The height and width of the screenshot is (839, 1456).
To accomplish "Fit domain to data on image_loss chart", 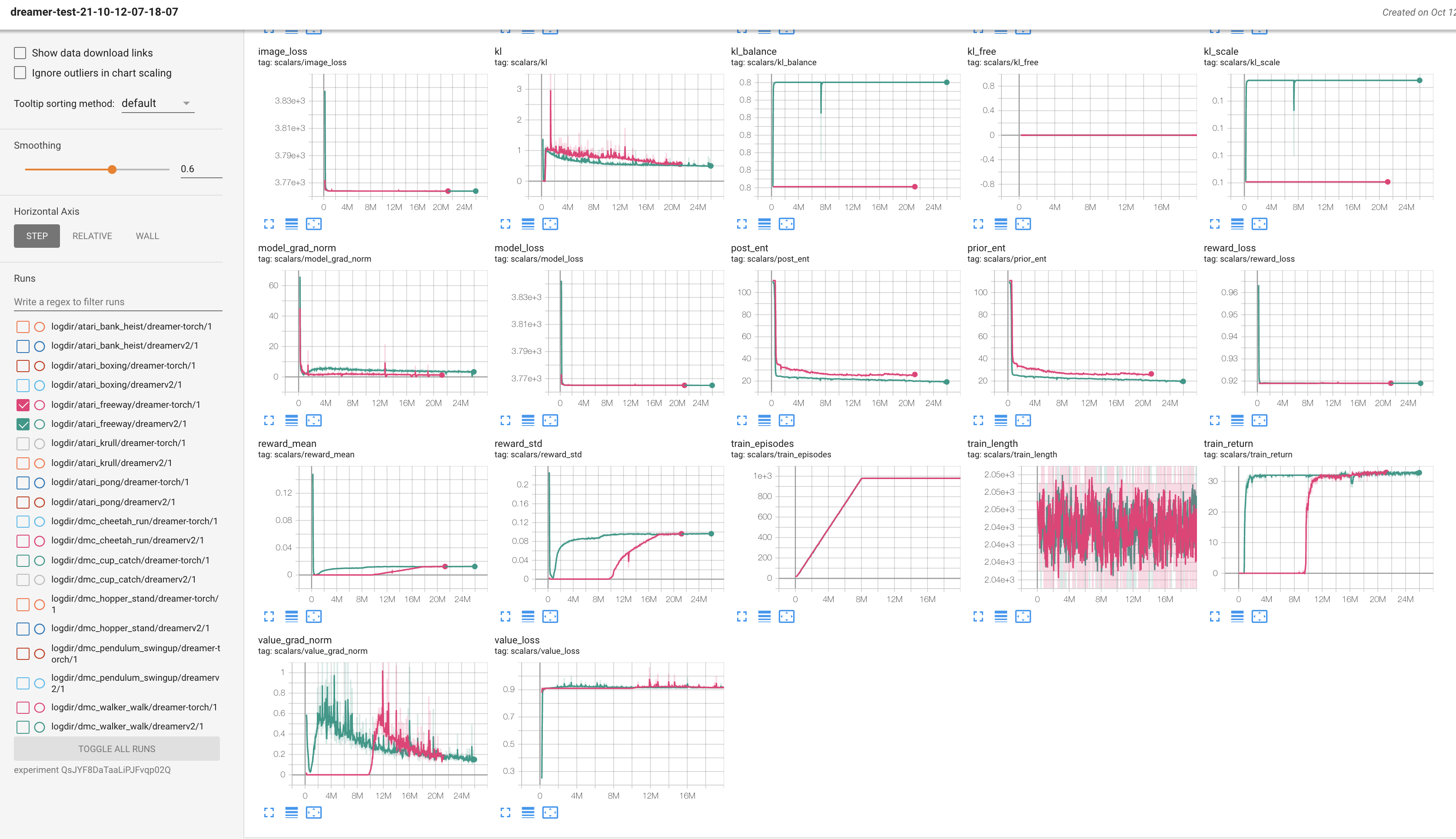I will 314,223.
